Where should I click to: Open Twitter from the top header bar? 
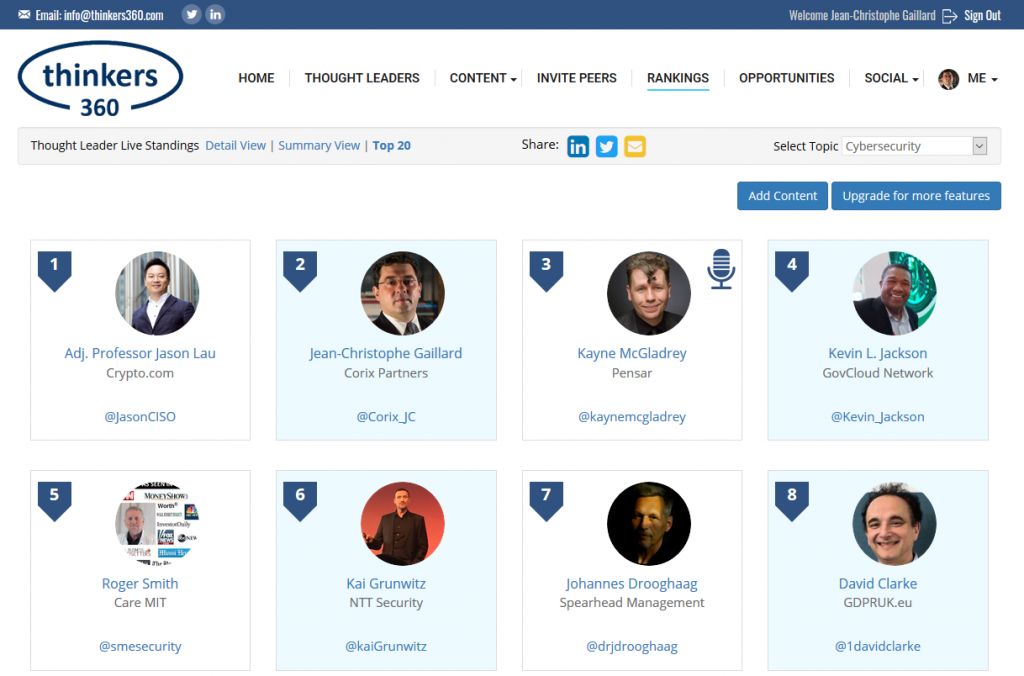tap(190, 14)
